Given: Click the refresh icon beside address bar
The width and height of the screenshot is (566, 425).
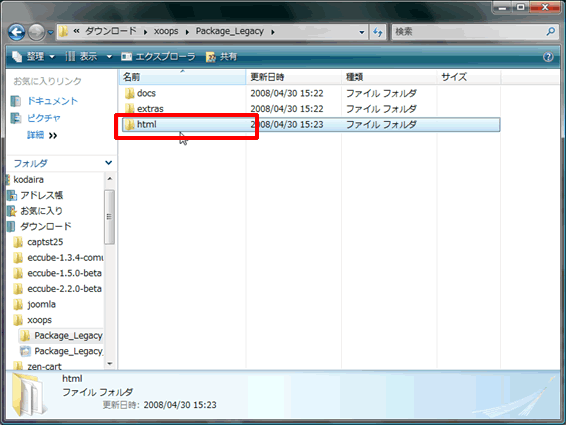Looking at the screenshot, I should 378,32.
